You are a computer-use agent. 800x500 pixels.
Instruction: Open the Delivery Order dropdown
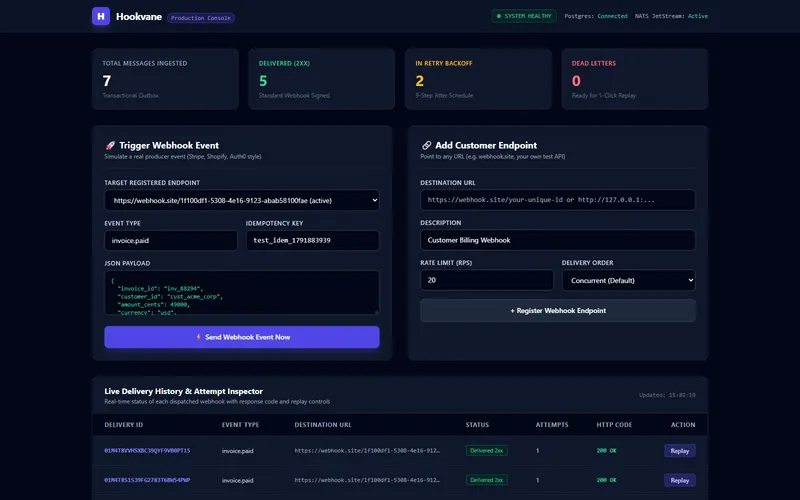pyautogui.click(x=629, y=280)
